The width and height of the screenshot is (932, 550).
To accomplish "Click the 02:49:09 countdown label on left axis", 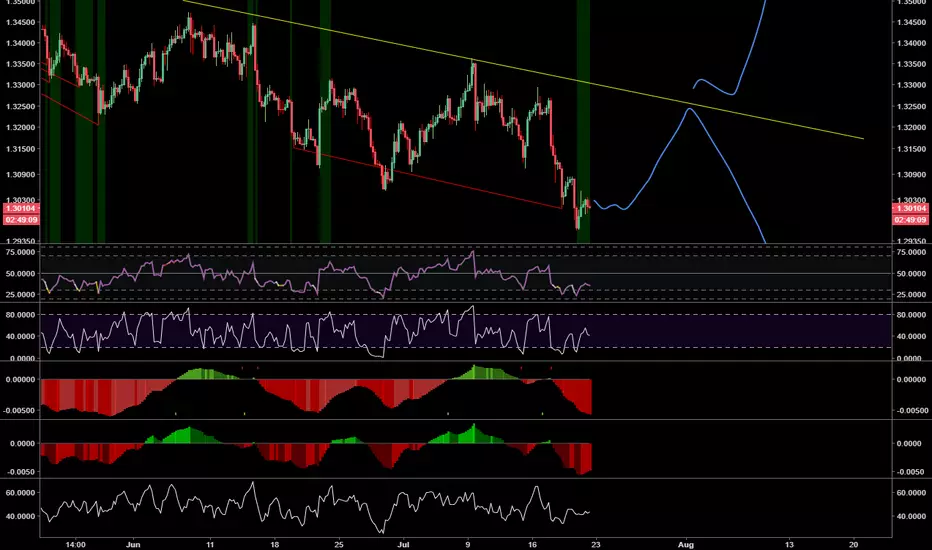I will [21, 220].
